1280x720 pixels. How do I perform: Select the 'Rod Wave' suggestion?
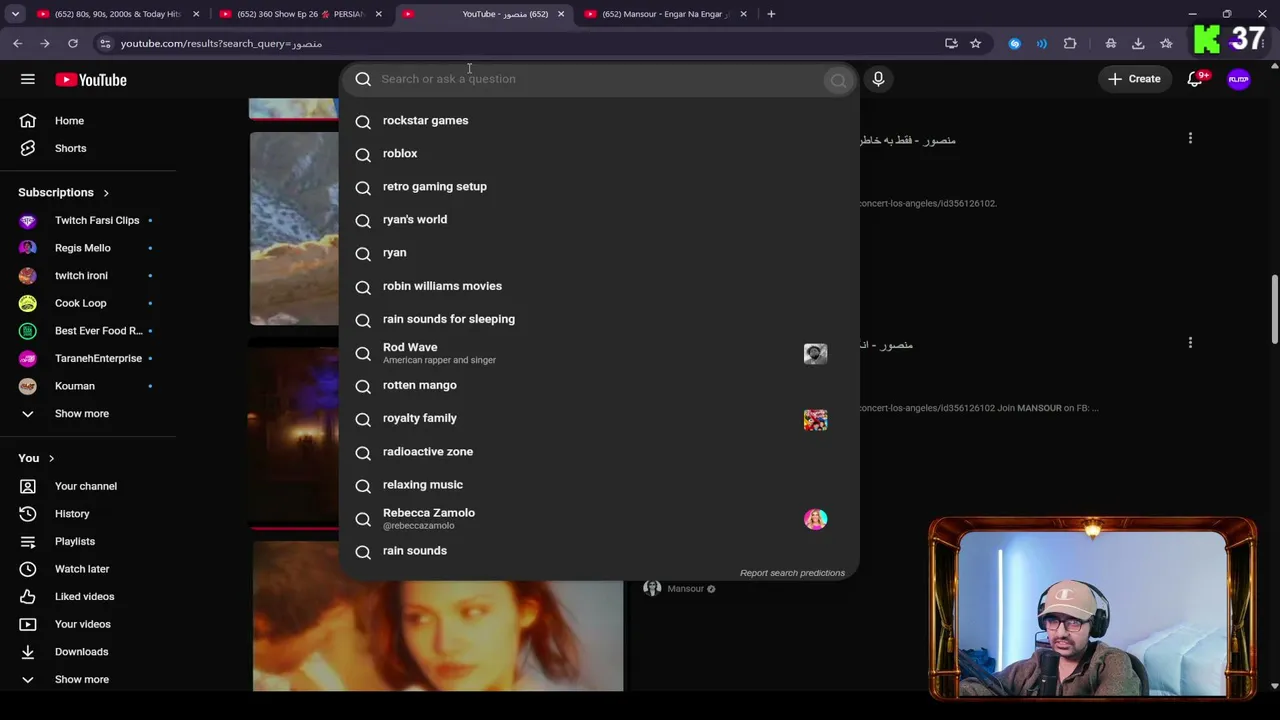tap(600, 353)
